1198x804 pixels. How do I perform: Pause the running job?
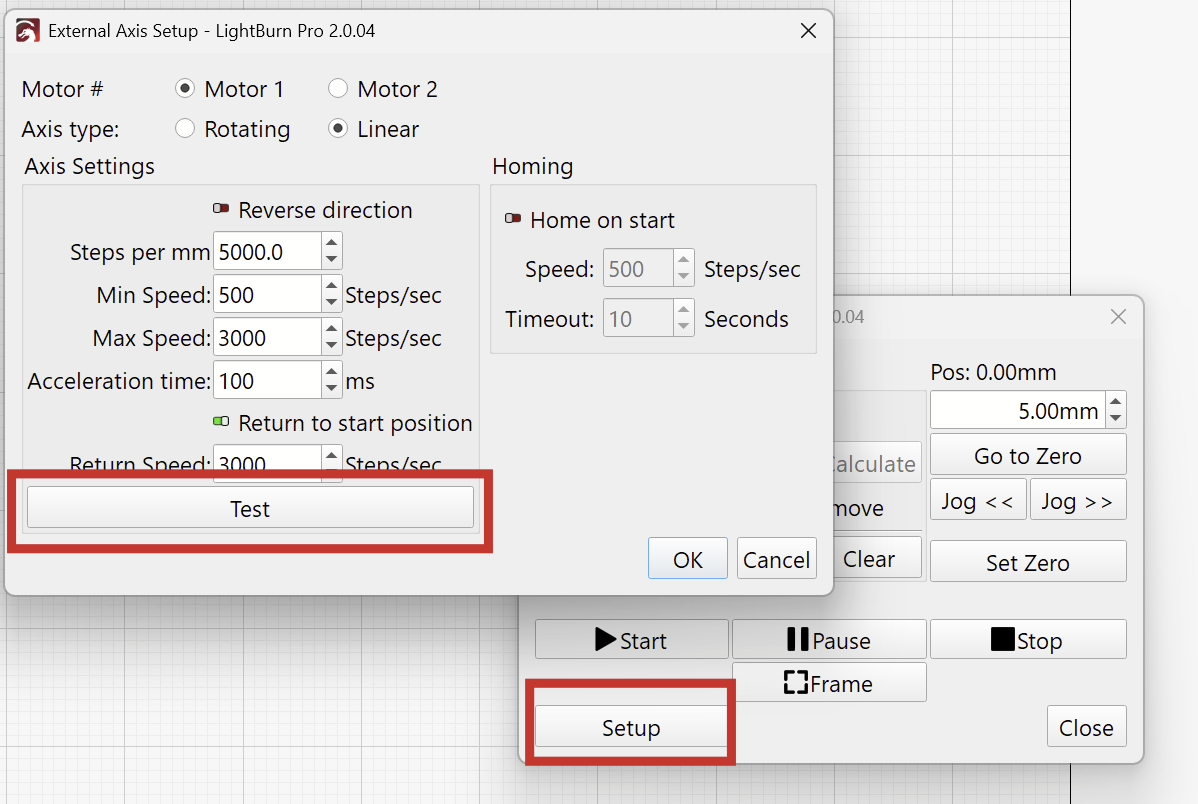coord(829,640)
